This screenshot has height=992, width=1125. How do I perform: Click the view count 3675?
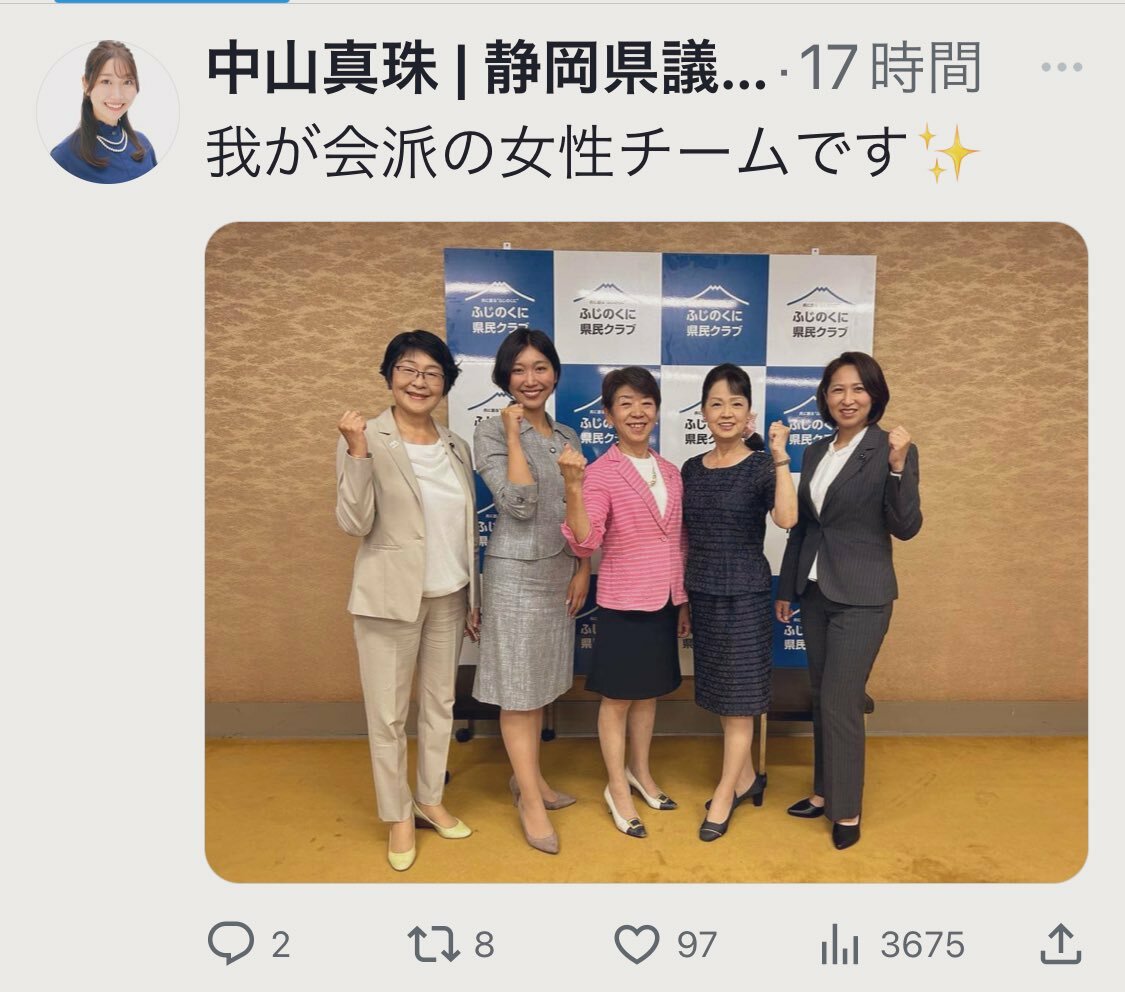pos(923,945)
